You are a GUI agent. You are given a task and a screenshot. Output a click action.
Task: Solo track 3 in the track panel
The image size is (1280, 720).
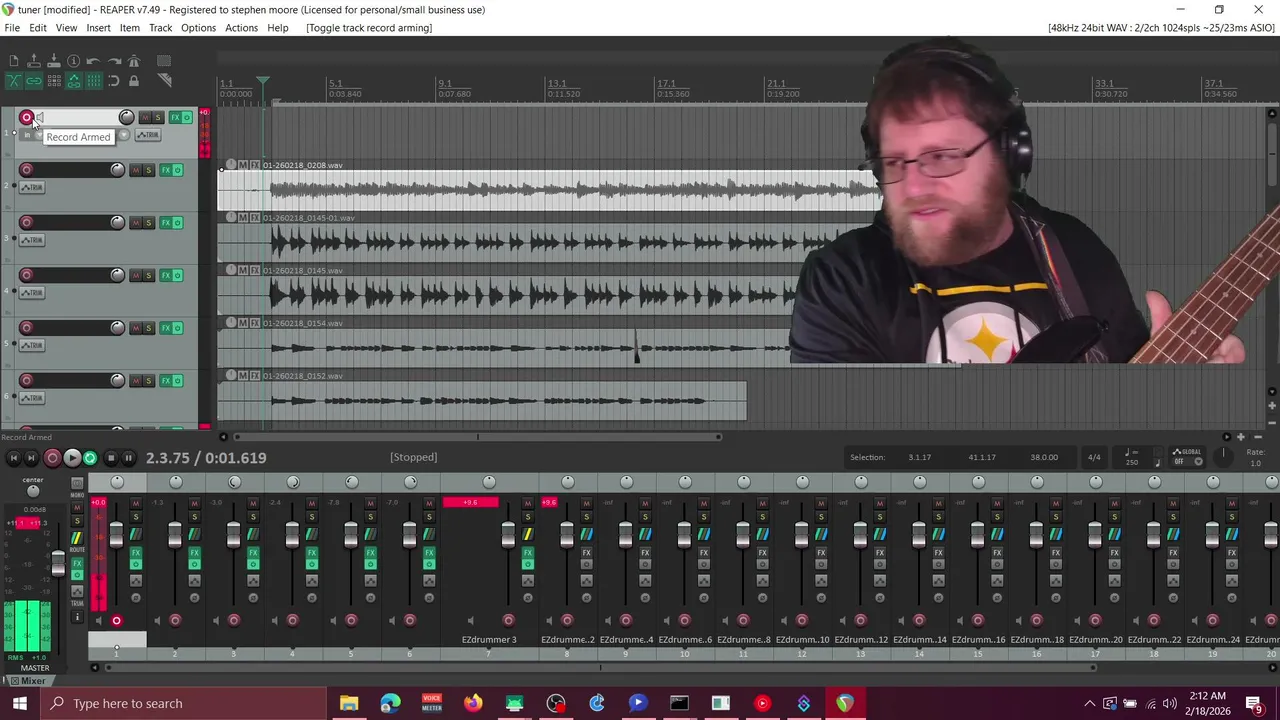(x=148, y=223)
